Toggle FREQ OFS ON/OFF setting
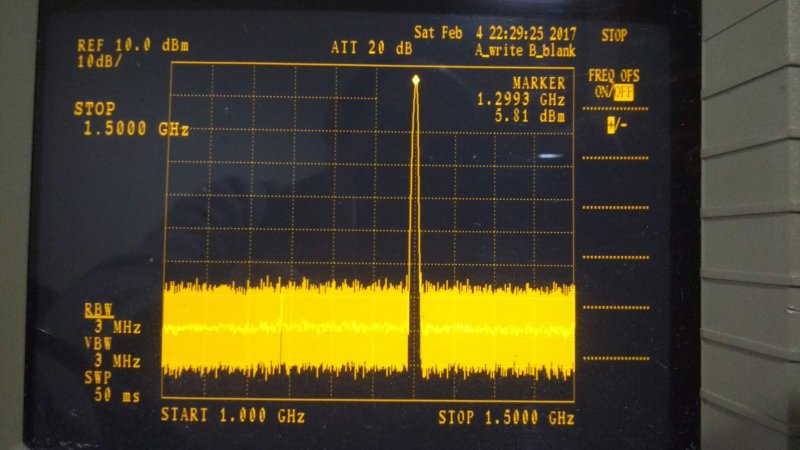800x450 pixels. click(x=614, y=84)
